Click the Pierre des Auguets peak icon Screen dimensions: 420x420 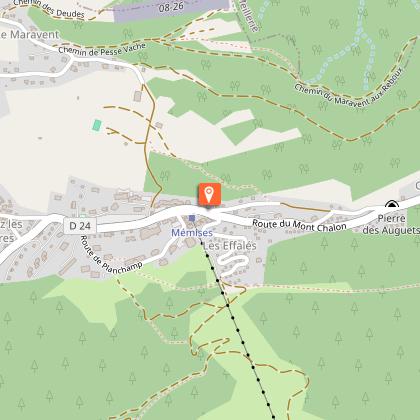pyautogui.click(x=392, y=204)
